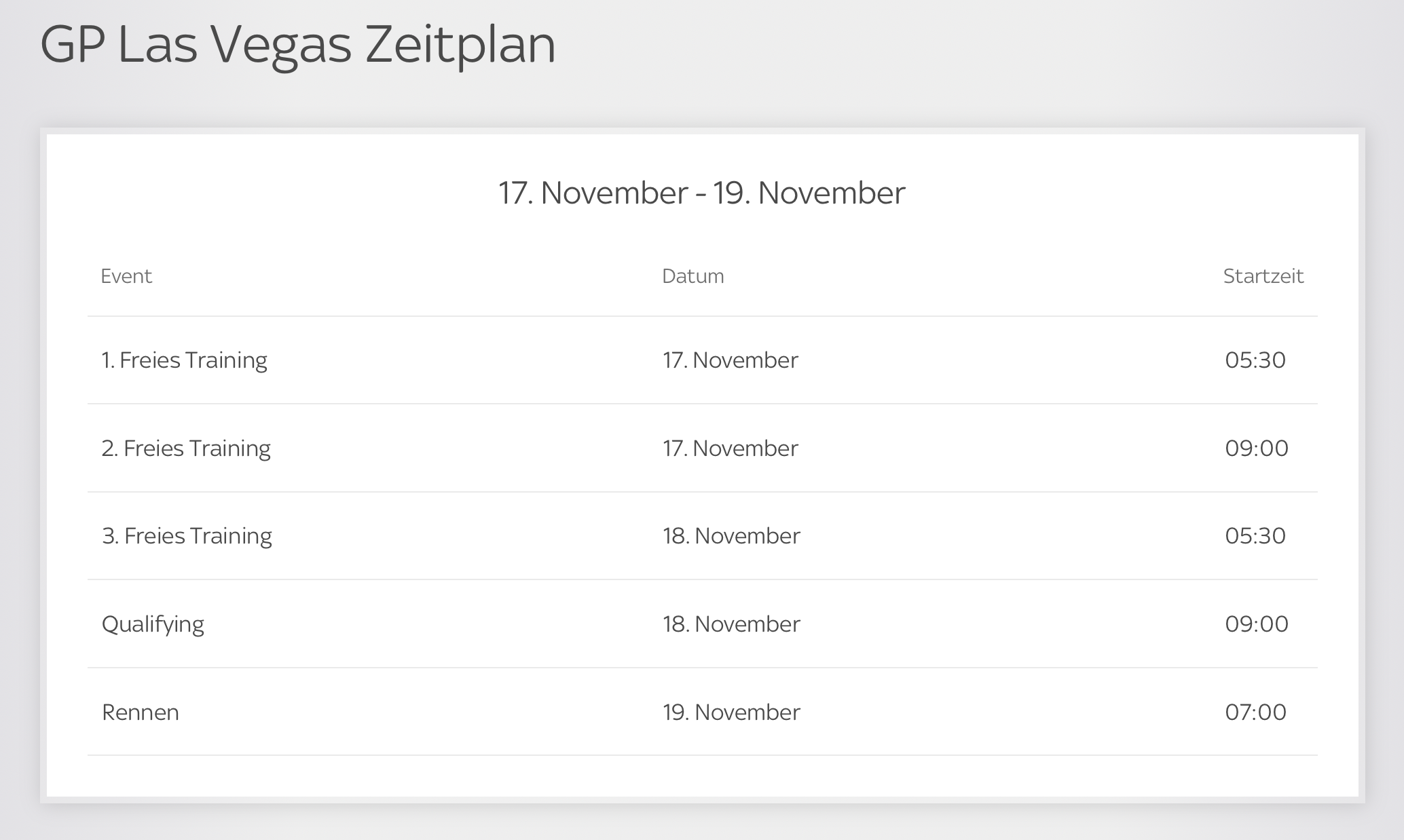Image resolution: width=1404 pixels, height=840 pixels.
Task: Click the Qualifying date 18. November
Action: pos(731,624)
